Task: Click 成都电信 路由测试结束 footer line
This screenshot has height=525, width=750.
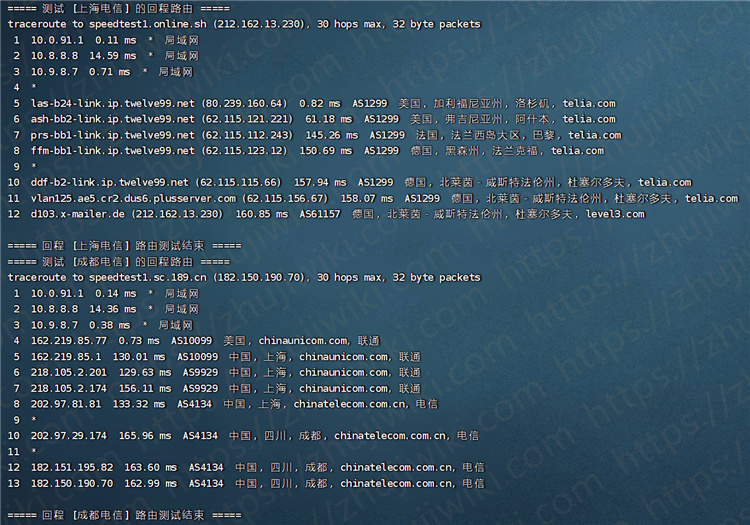Action: click(x=124, y=515)
